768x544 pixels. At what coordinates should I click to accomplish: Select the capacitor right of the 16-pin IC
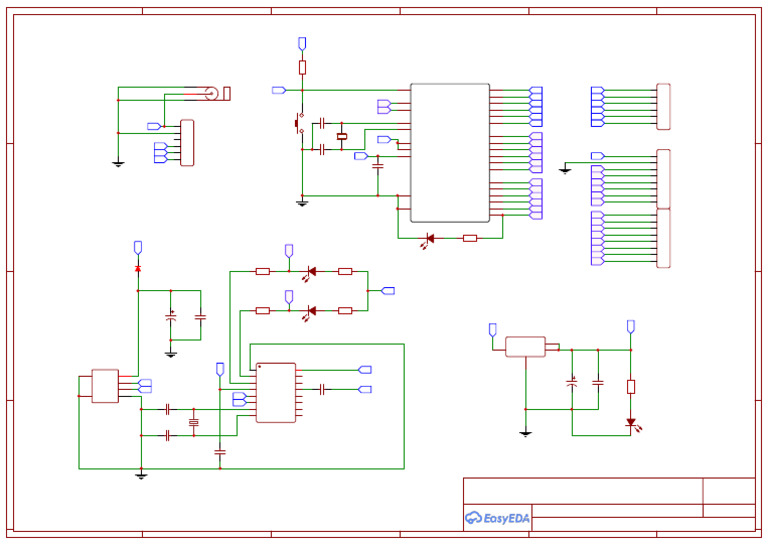click(322, 390)
